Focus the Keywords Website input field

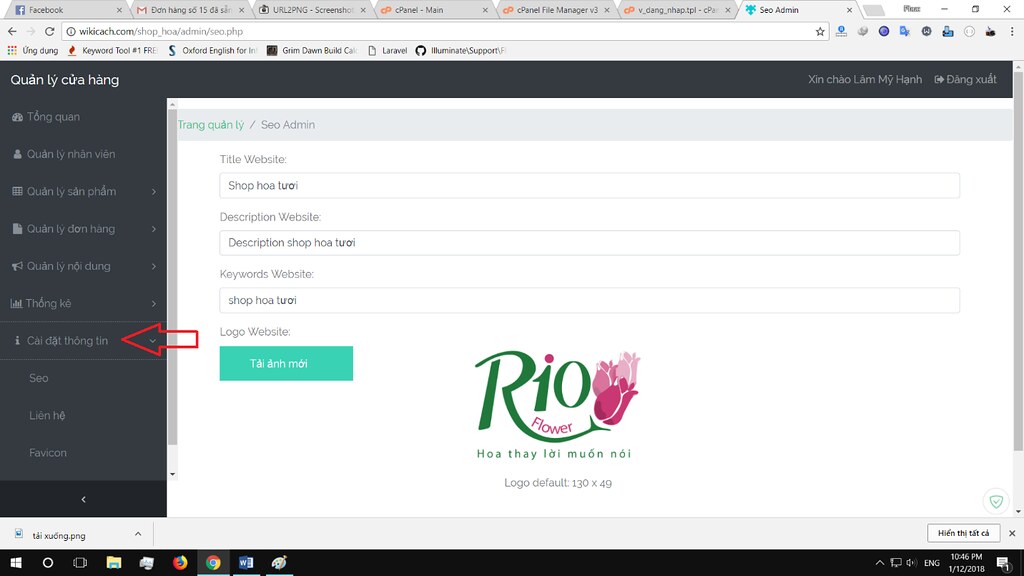[589, 300]
